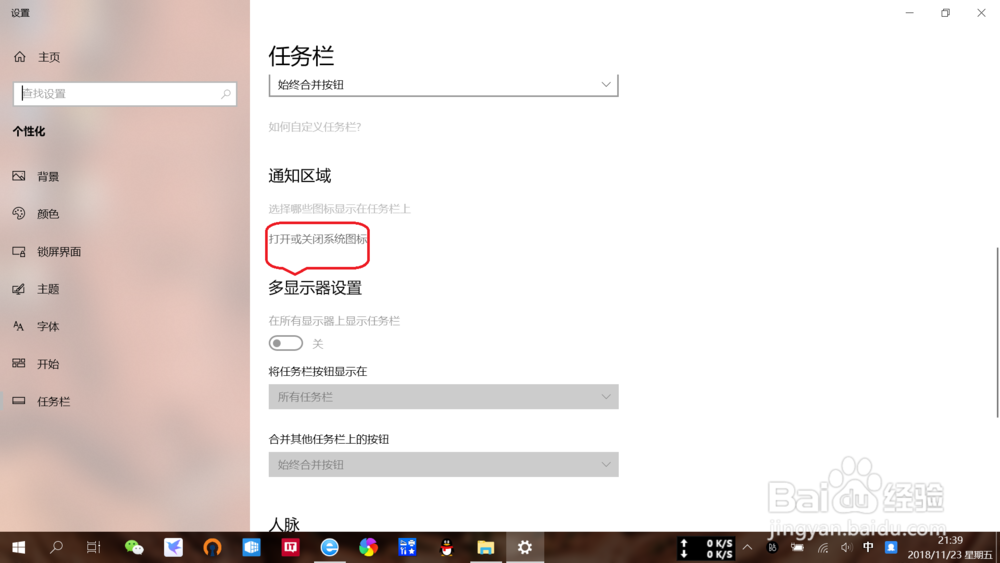Click blue contact icon in tray
The height and width of the screenshot is (563, 1000).
891,547
